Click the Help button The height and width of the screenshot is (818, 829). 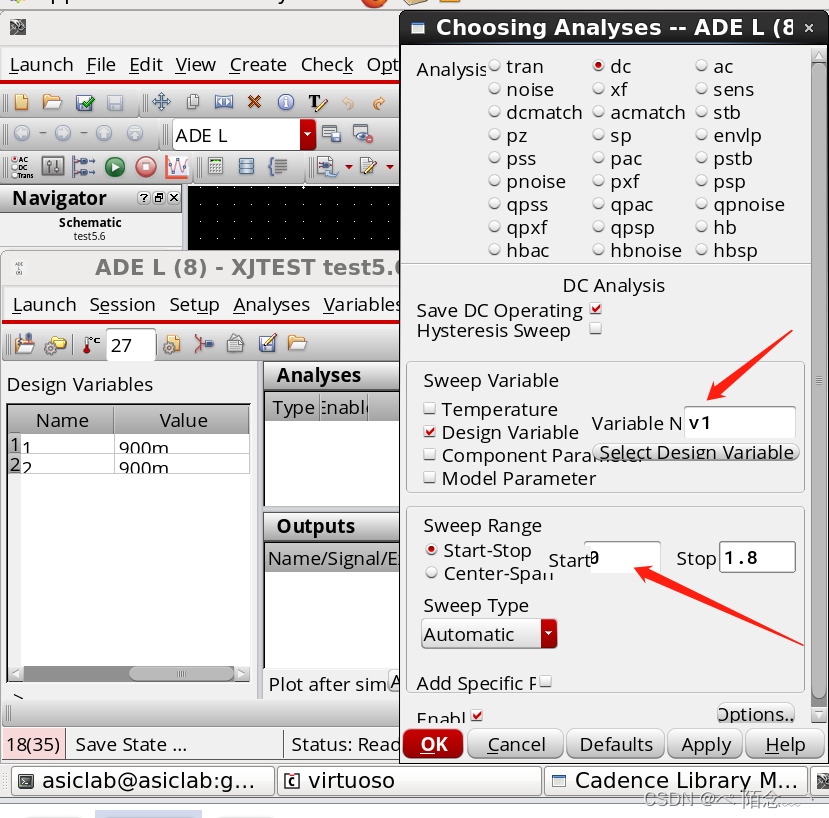(x=785, y=744)
